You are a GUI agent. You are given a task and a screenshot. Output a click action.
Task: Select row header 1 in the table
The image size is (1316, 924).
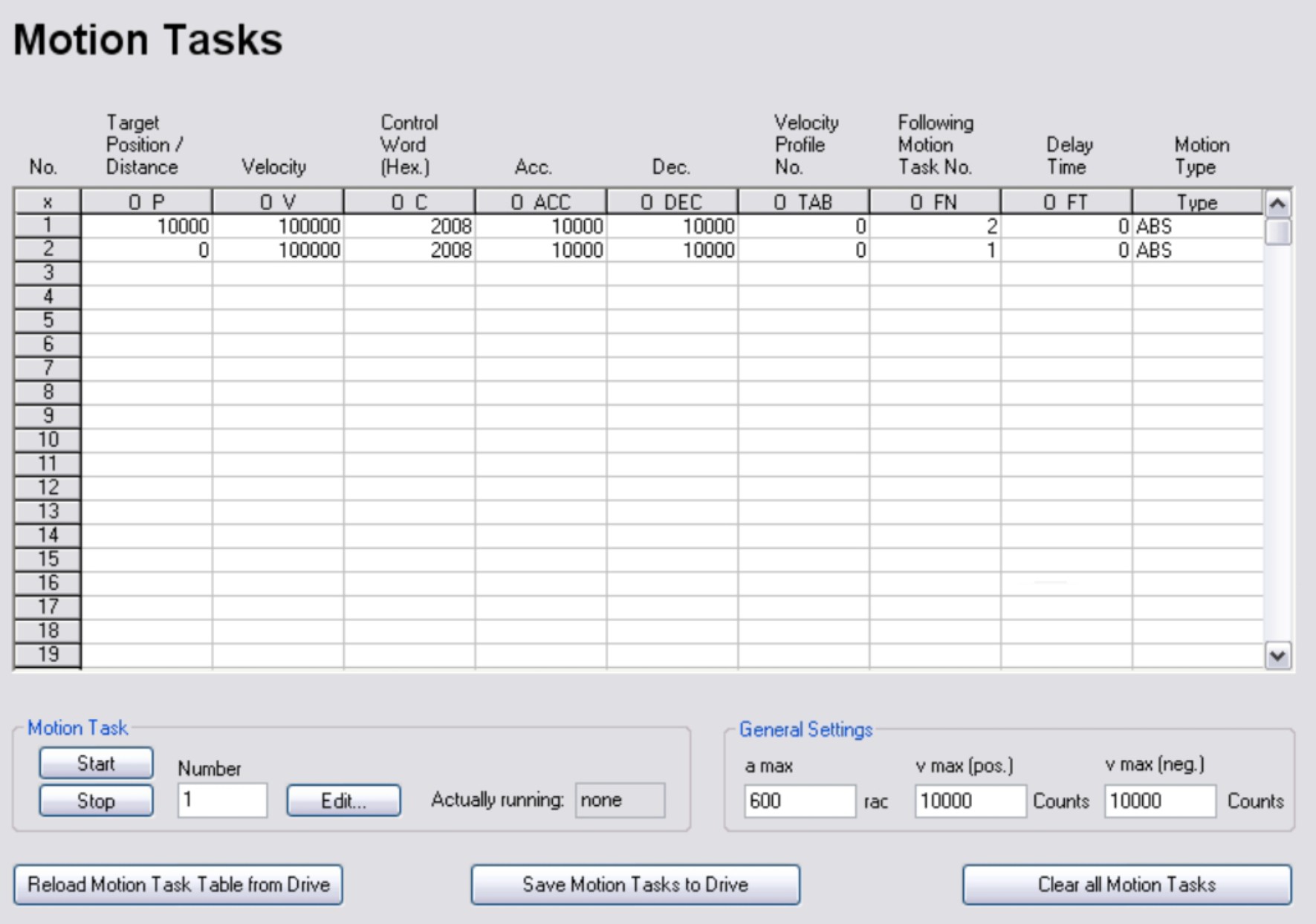48,226
